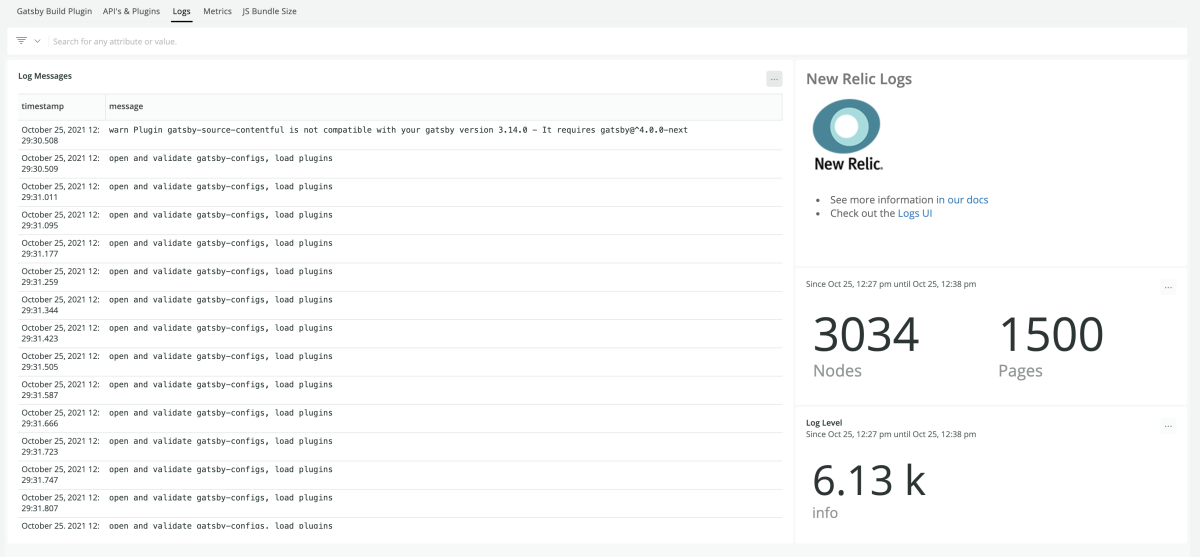Sort by the timestamp column header
Screen dimensions: 1200x557
point(43,106)
